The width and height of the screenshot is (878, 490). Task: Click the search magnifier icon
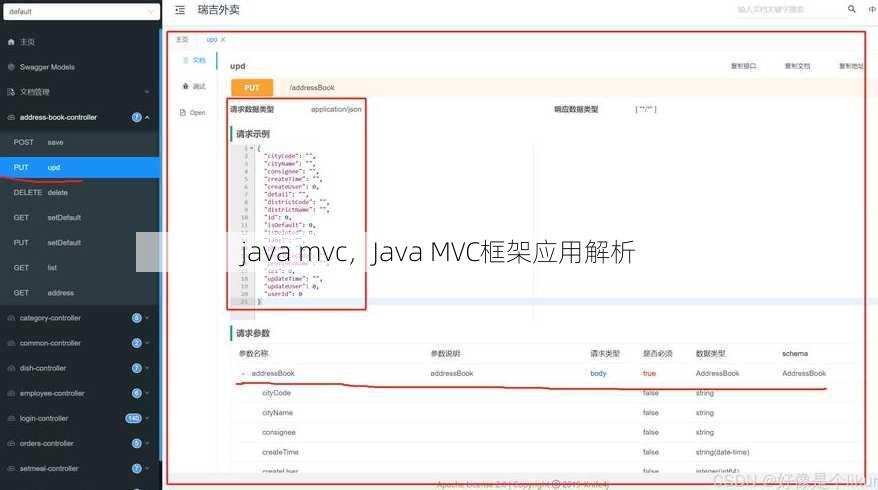click(x=851, y=9)
